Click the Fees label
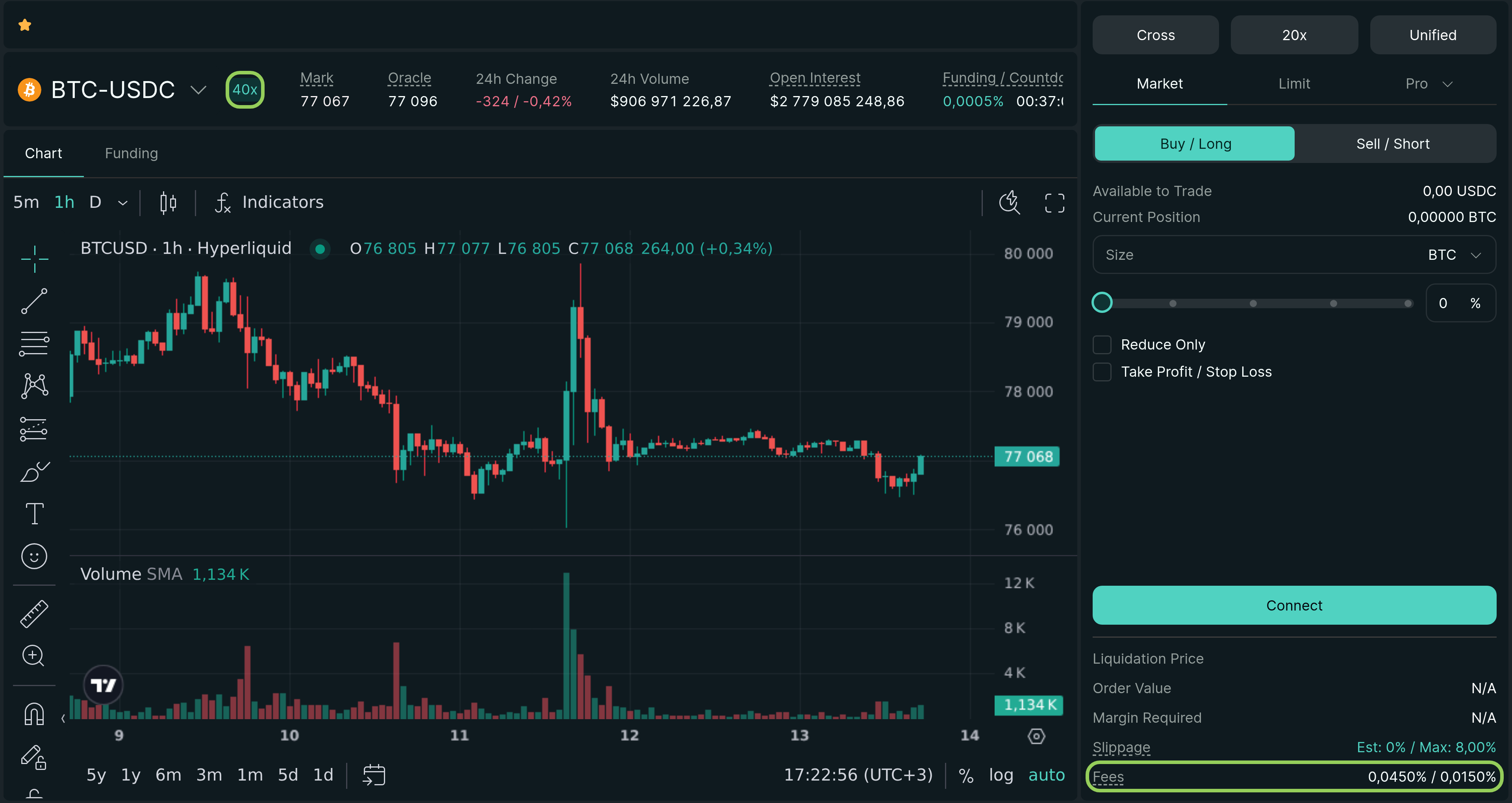Screen dimensions: 1512x803 [1108, 777]
